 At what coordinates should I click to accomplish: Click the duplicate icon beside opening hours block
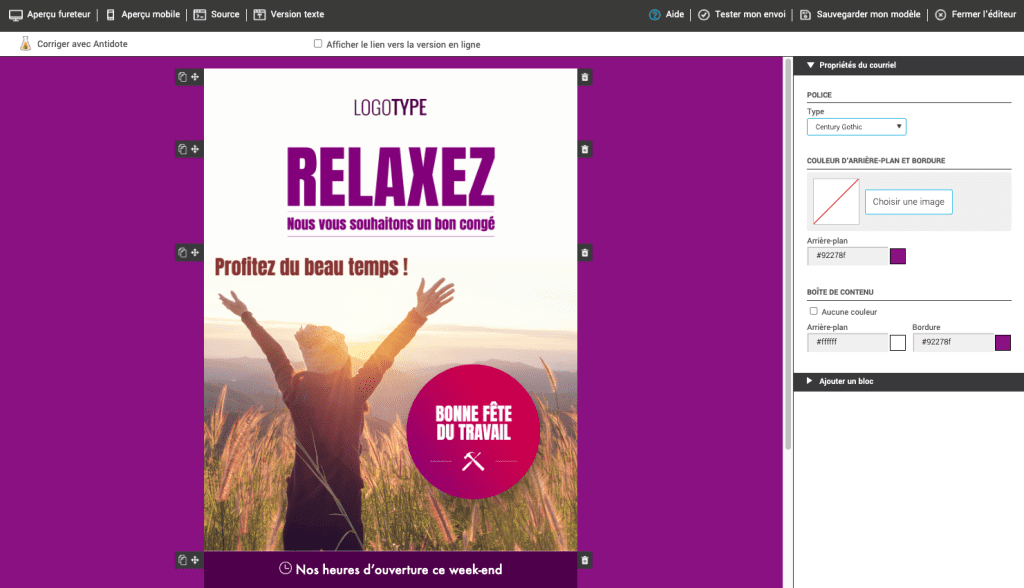coord(182,560)
